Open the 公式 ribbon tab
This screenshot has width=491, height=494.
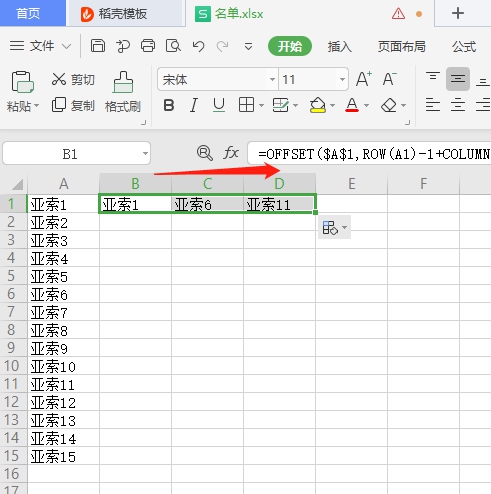point(464,46)
